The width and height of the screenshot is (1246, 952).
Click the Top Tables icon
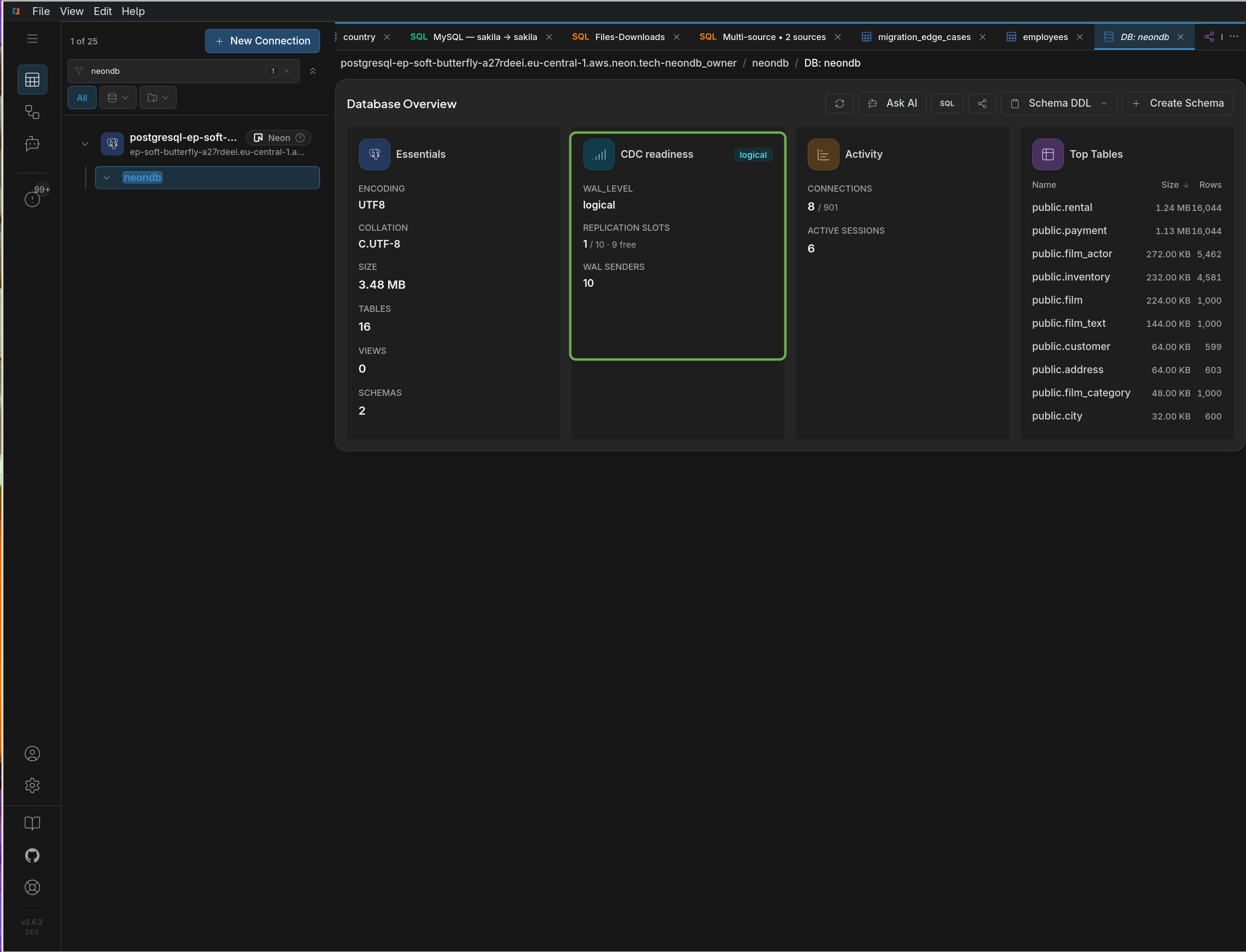pos(1048,154)
